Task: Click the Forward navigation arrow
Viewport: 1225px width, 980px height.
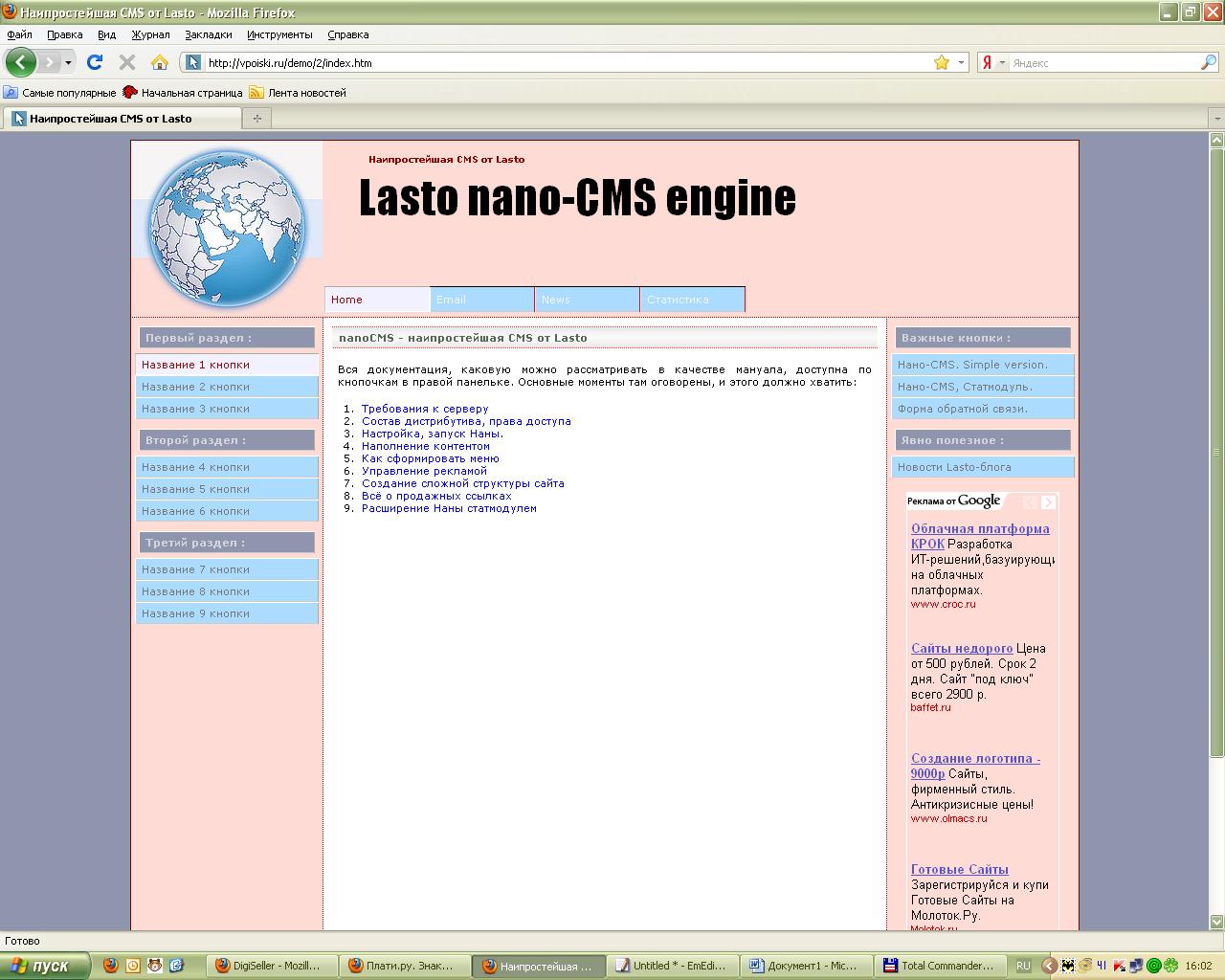Action: [x=49, y=62]
